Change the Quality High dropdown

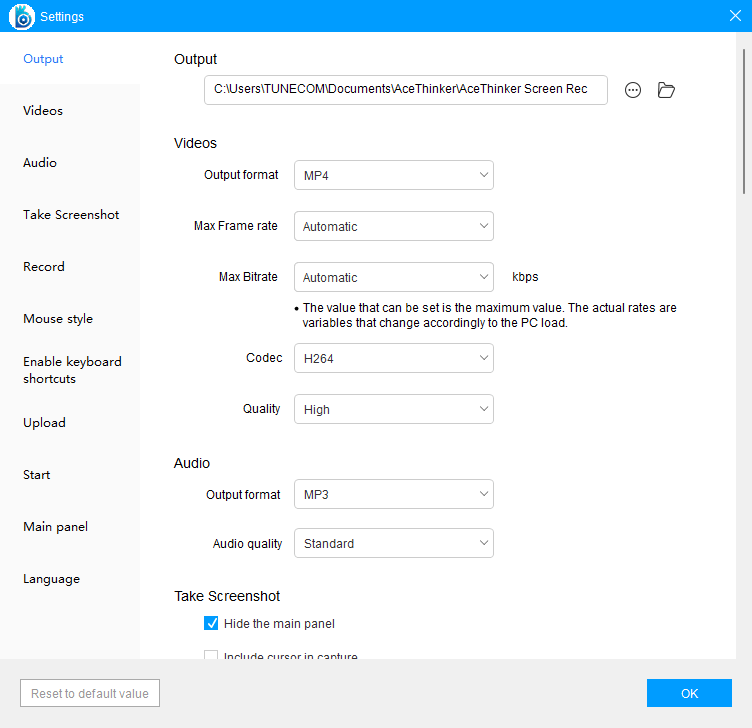tap(394, 409)
